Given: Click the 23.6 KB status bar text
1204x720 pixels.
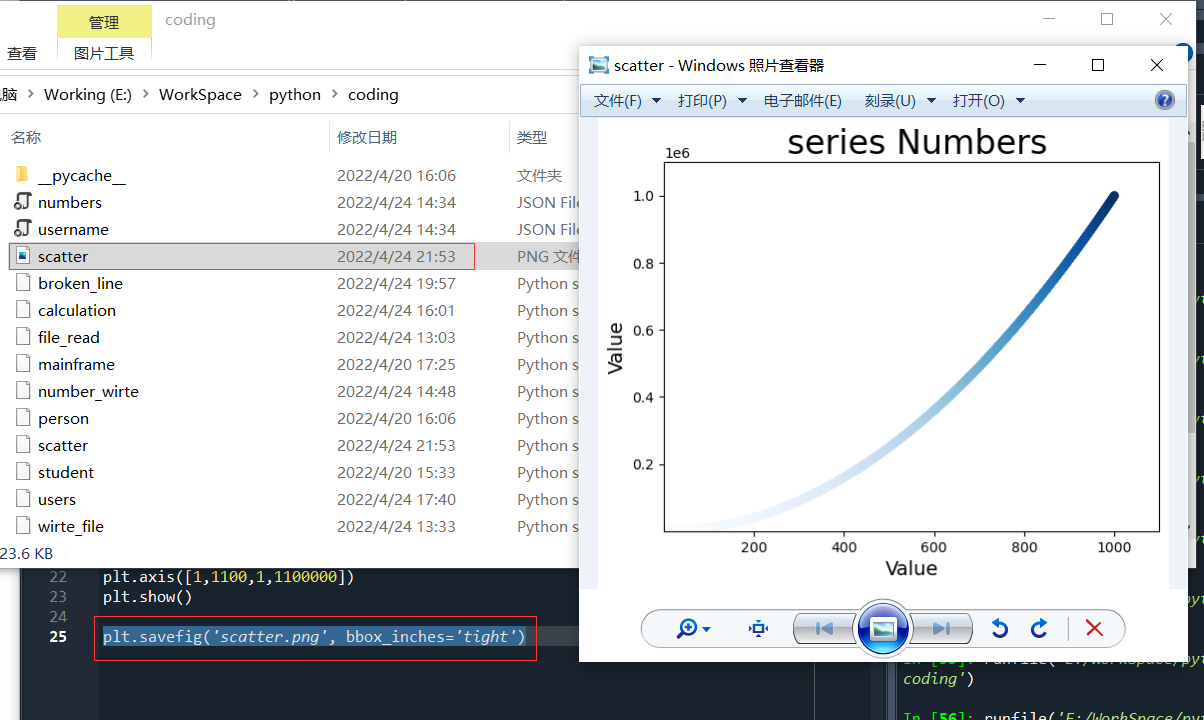Looking at the screenshot, I should pos(27,553).
